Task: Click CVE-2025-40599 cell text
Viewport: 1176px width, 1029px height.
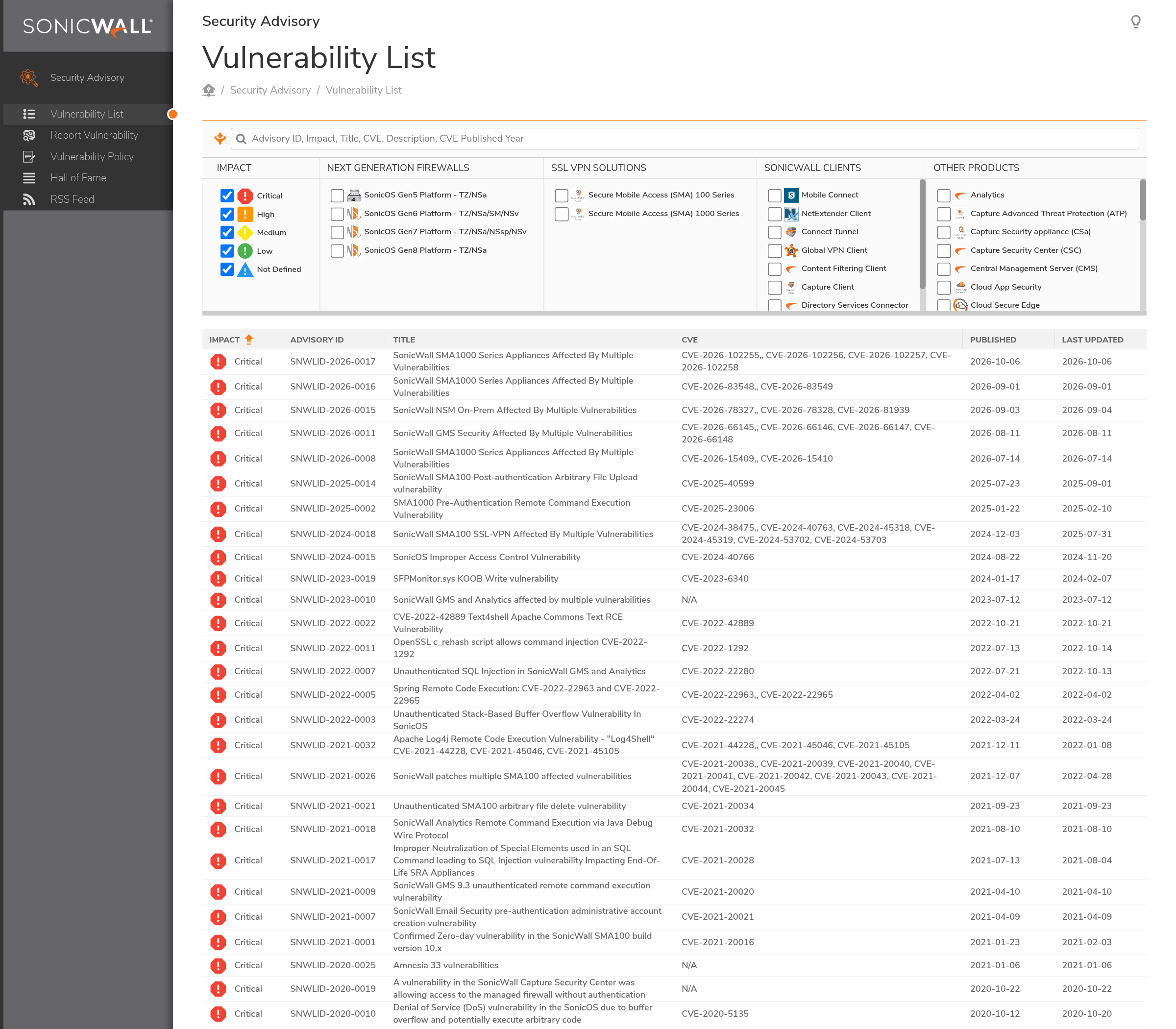Action: [717, 484]
